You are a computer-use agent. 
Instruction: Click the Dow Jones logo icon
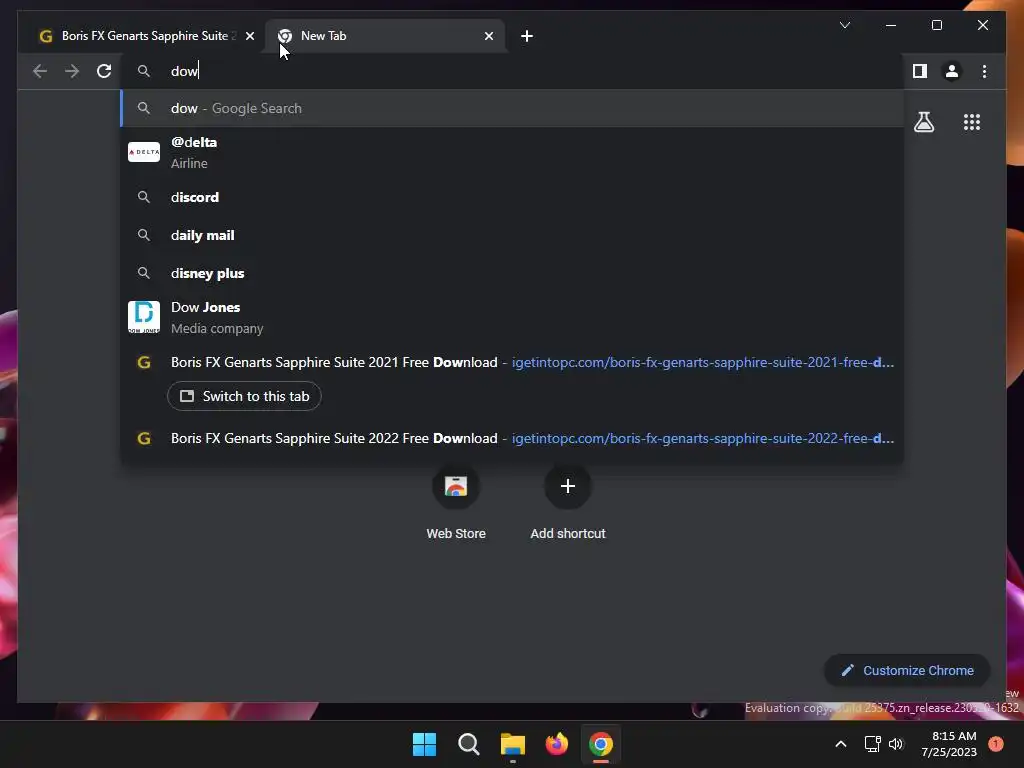point(144,317)
